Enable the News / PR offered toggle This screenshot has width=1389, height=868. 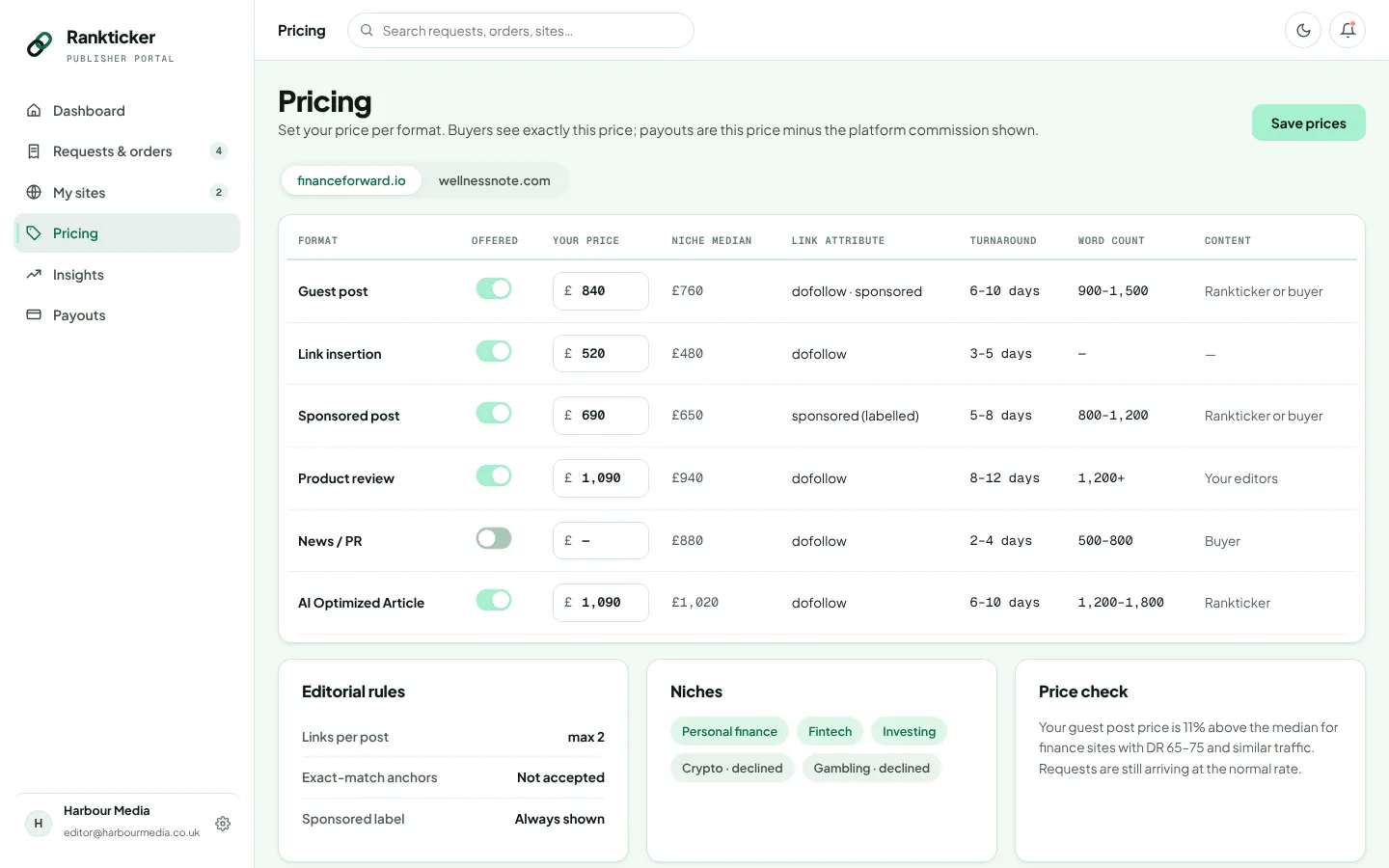(494, 538)
